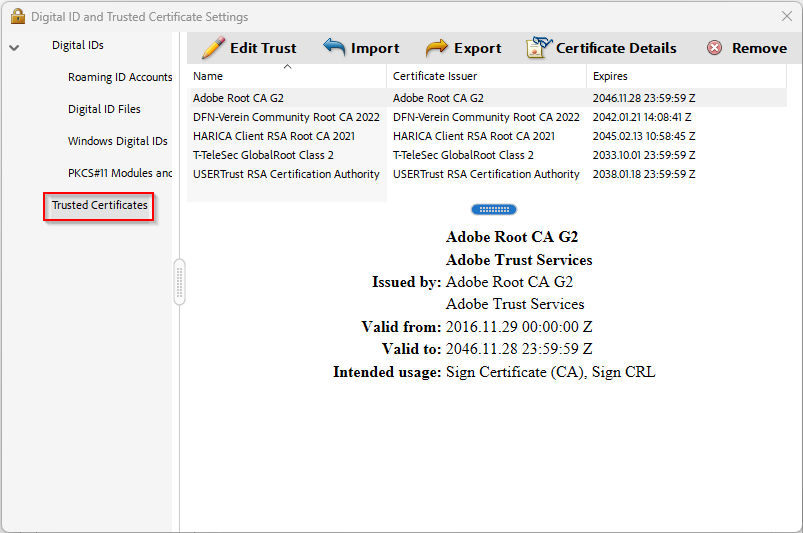The image size is (803, 533).
Task: Click issuer cell USERTrust RSA Certification Authority
Action: [486, 174]
